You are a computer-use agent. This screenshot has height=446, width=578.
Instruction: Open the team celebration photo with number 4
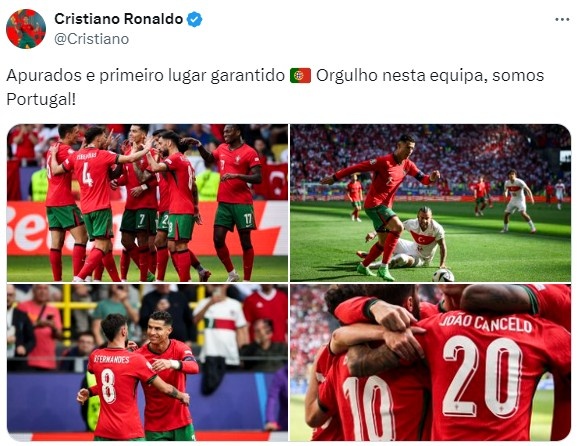[x=147, y=203]
